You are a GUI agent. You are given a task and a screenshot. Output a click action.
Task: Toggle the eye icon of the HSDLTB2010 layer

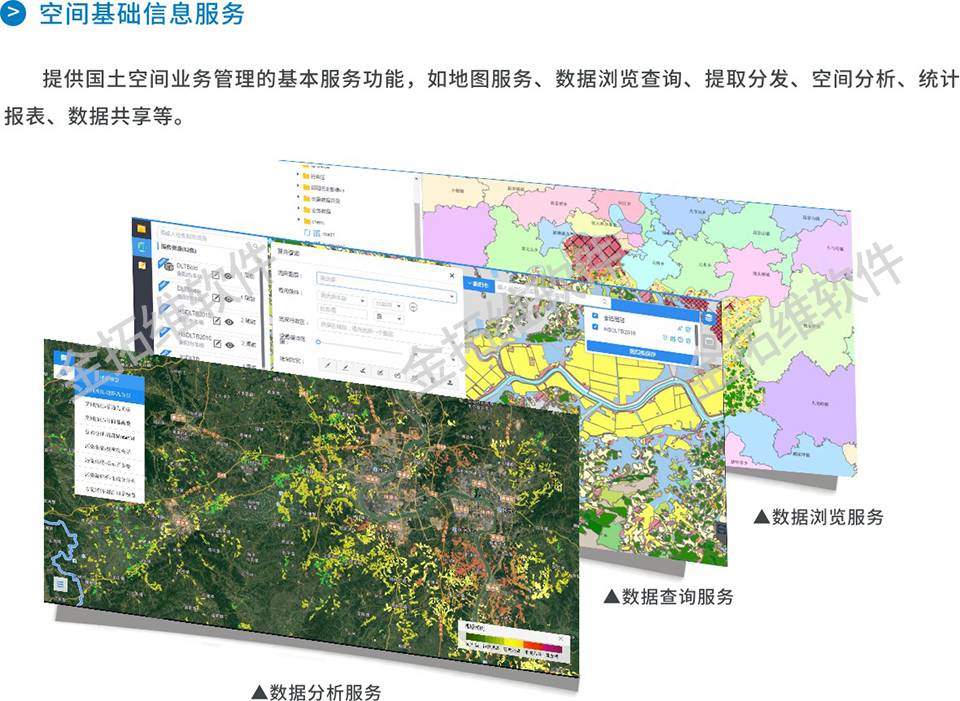click(230, 345)
